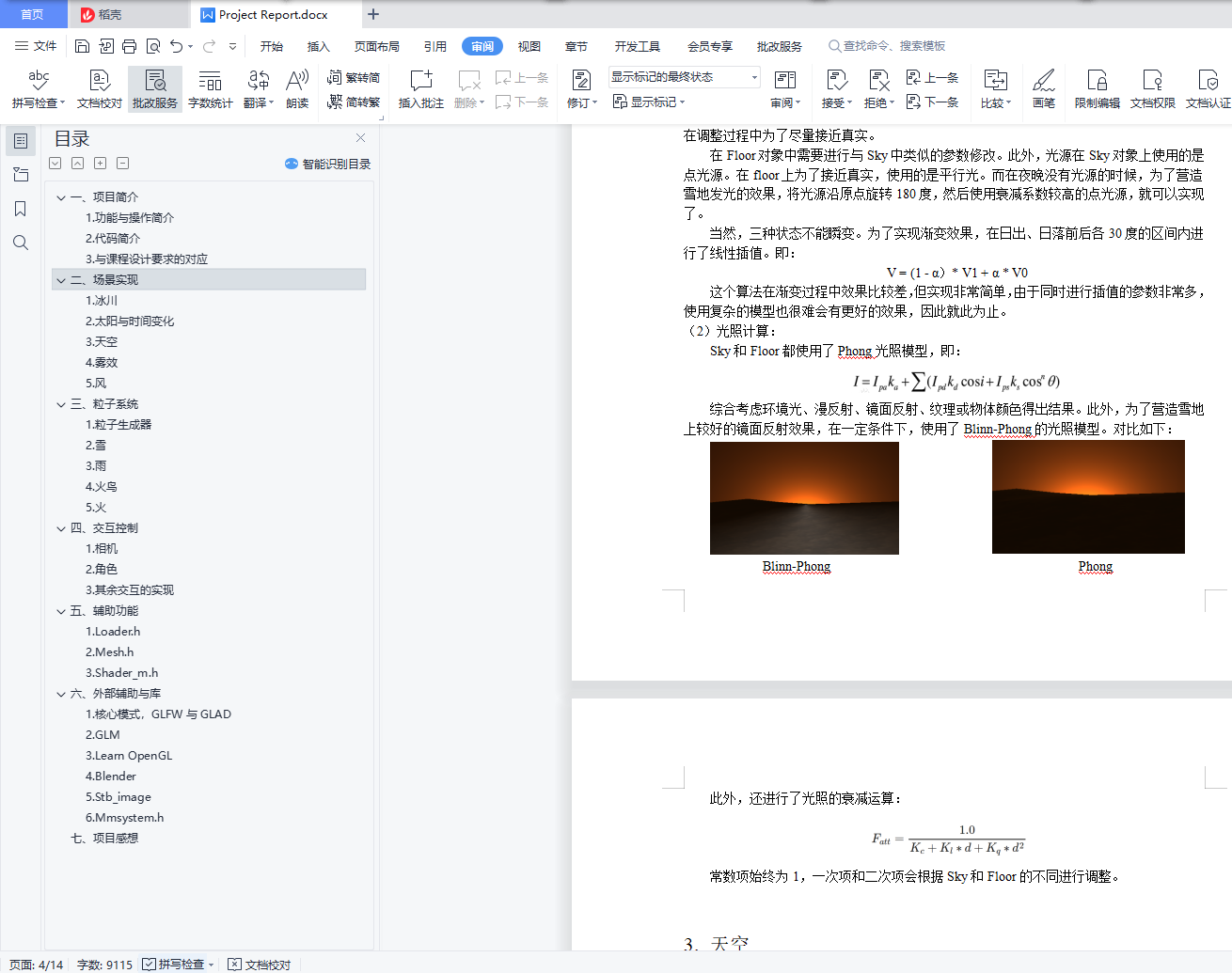Select the Phong sunset image
Viewport: 1232px width, 973px height.
[1088, 497]
